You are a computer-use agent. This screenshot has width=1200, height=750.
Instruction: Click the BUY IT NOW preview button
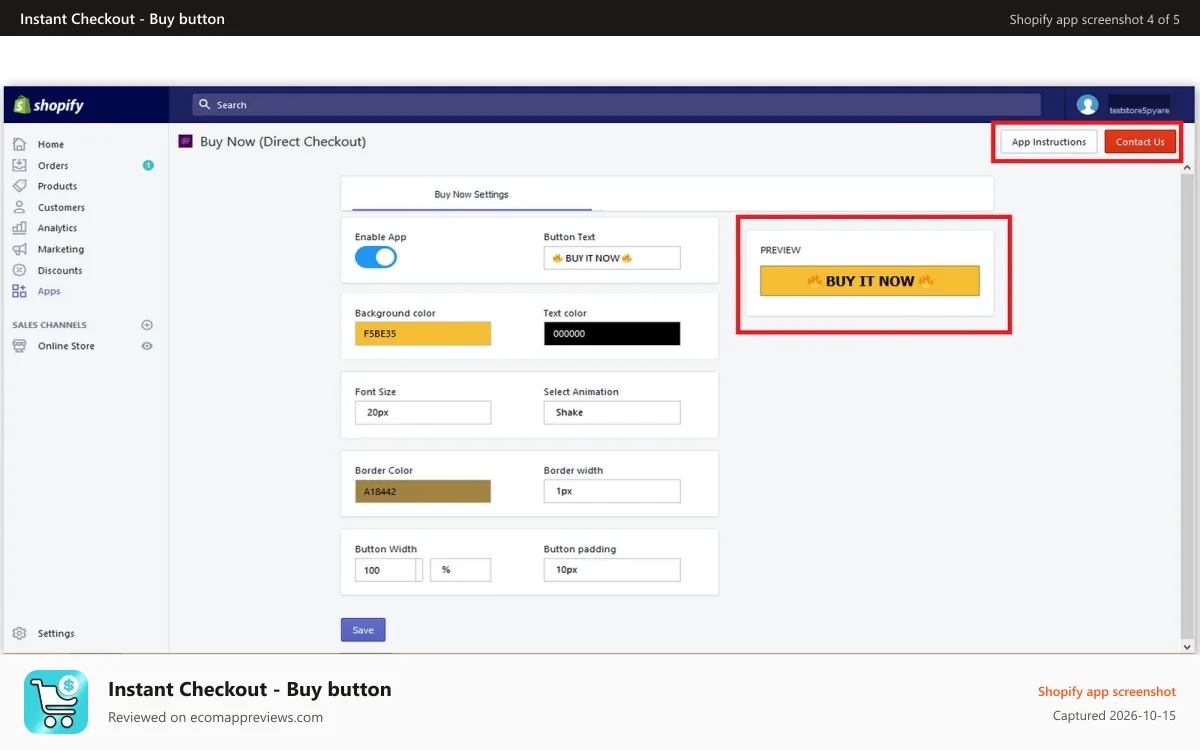coord(870,281)
